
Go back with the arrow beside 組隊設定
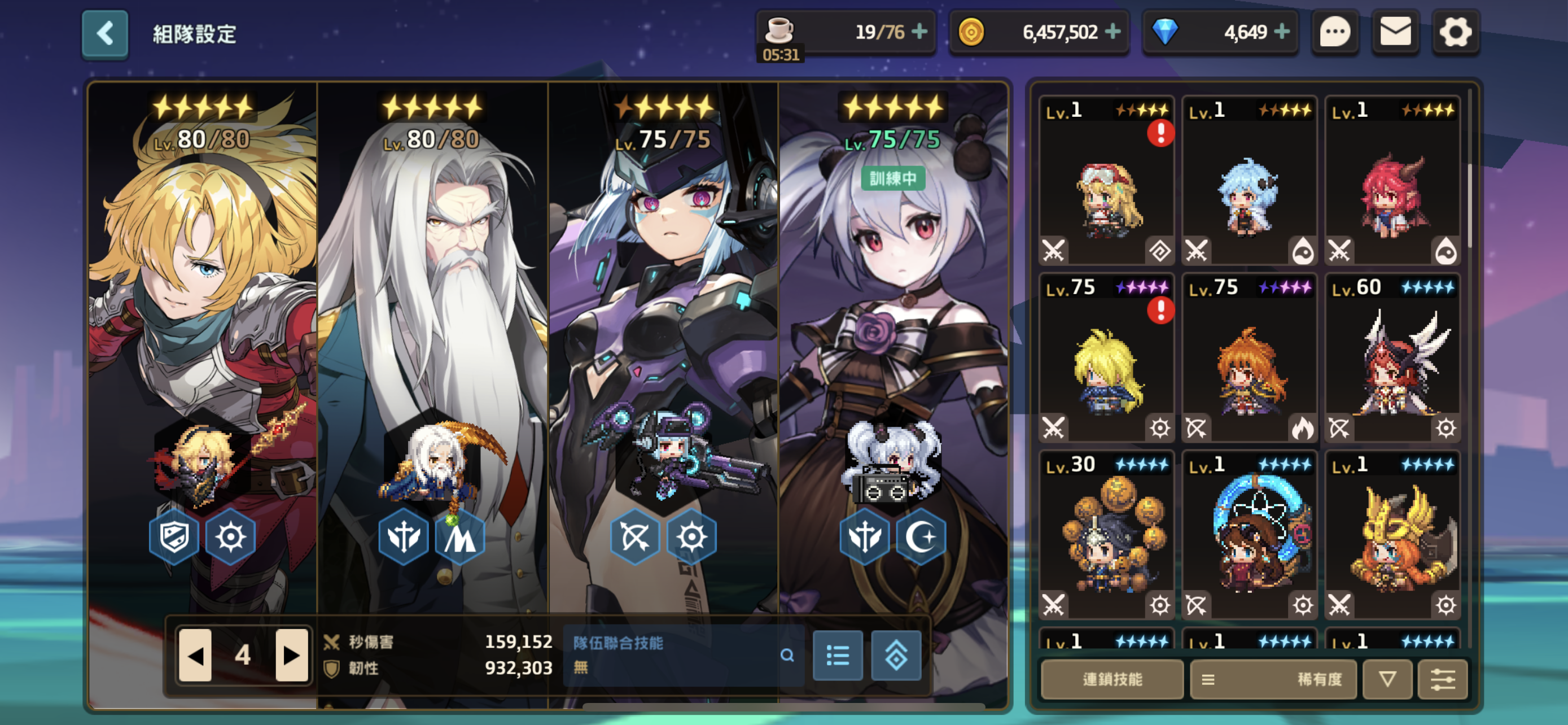click(104, 33)
